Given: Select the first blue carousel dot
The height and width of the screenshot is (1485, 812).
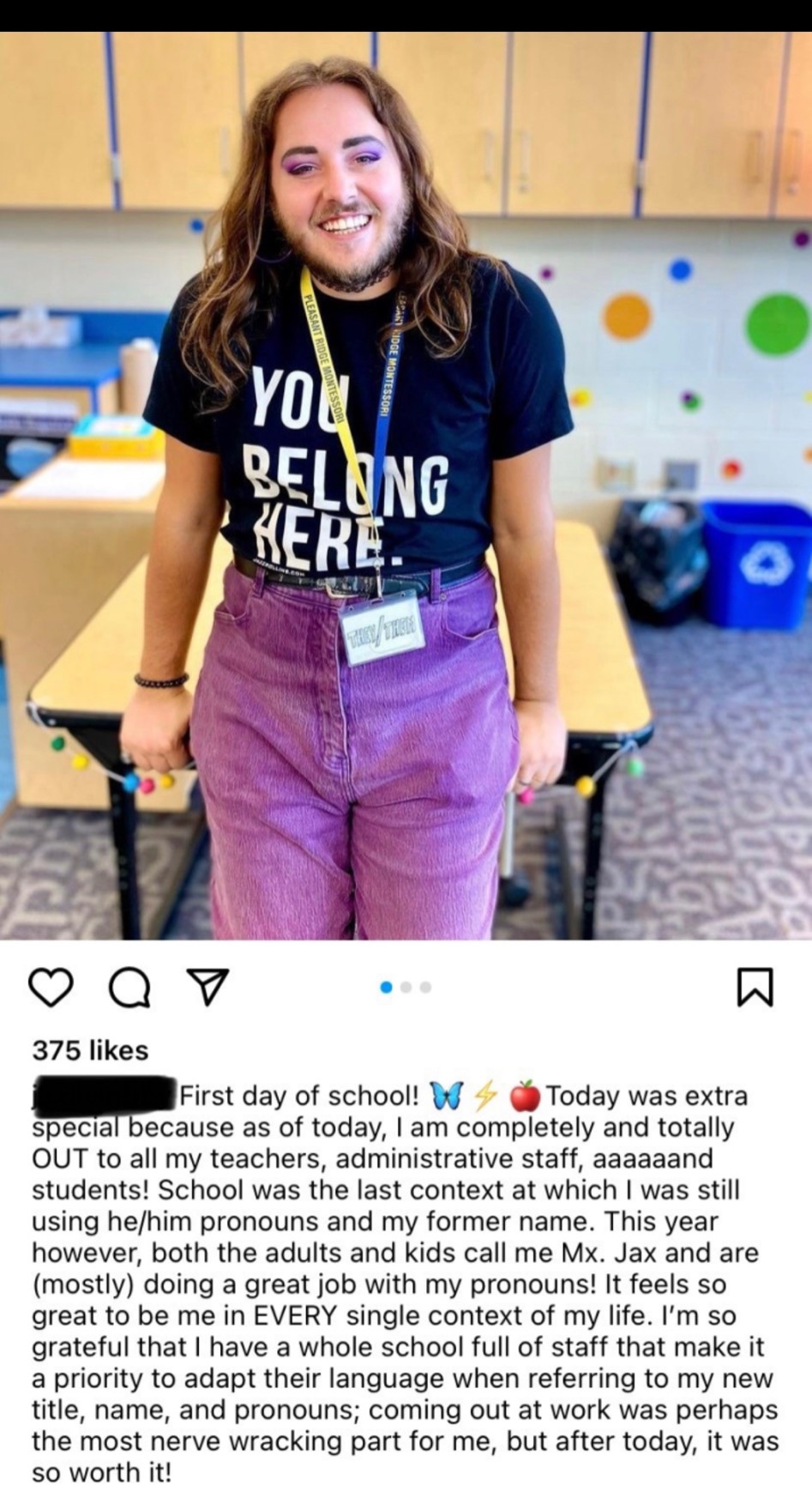Looking at the screenshot, I should pyautogui.click(x=386, y=987).
